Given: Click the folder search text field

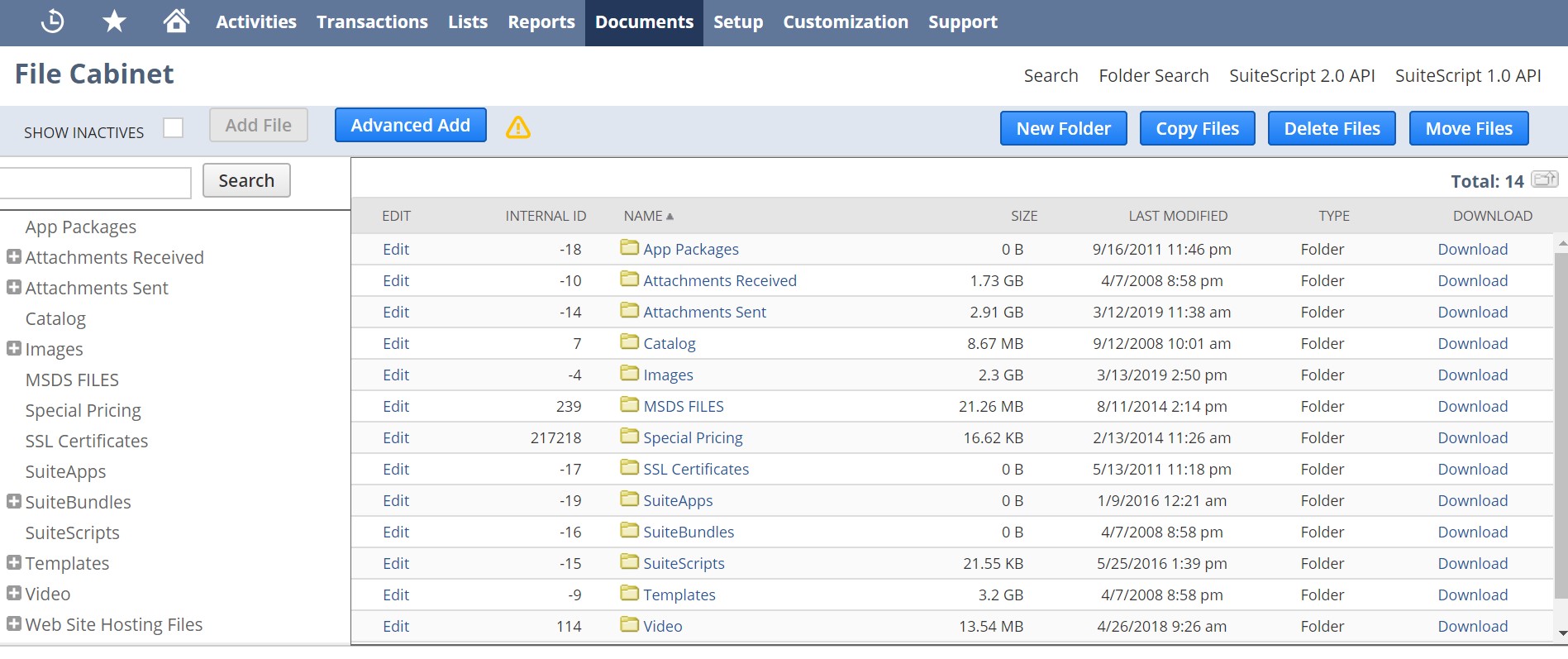Looking at the screenshot, I should tap(95, 182).
